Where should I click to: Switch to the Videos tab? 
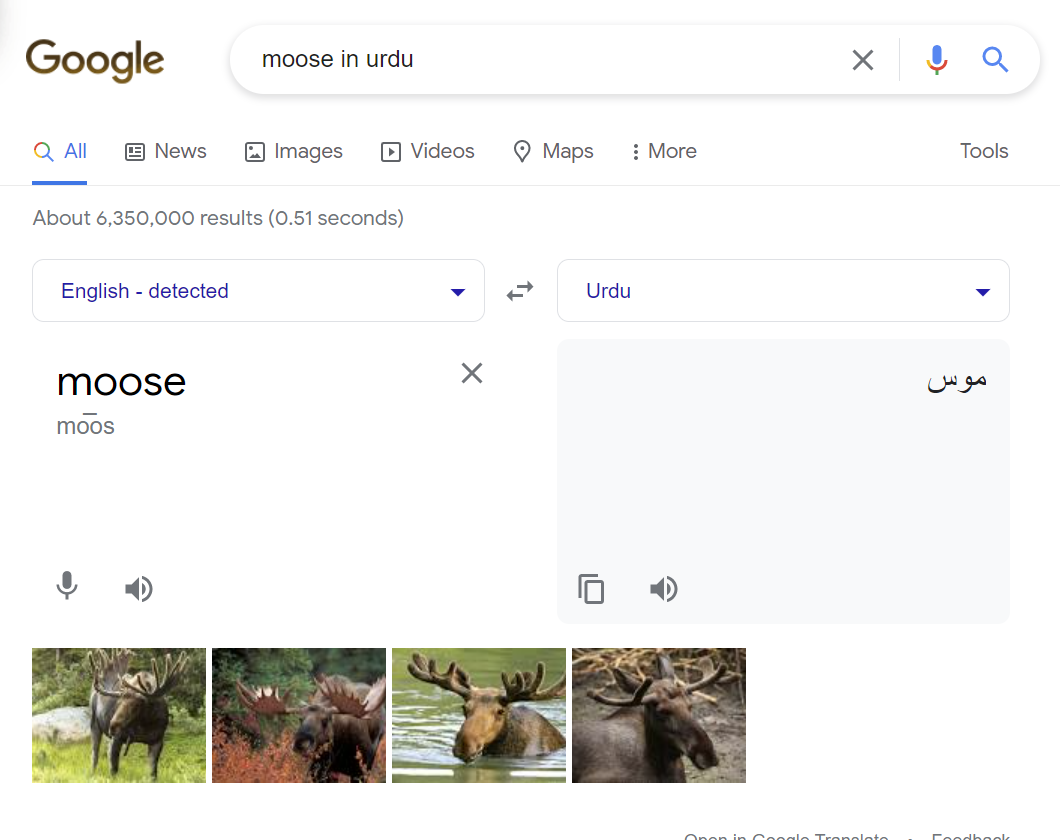(427, 151)
